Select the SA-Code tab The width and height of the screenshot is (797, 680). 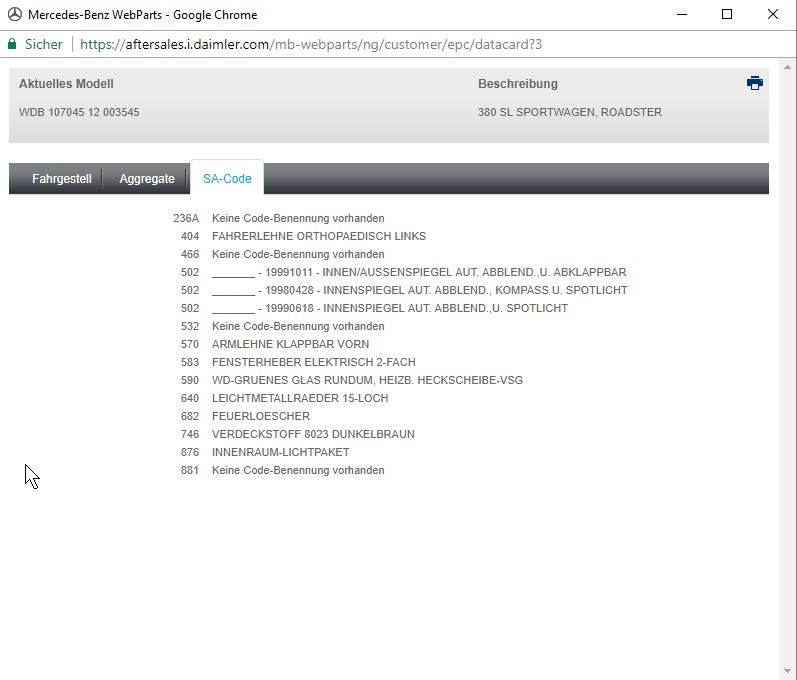(227, 179)
